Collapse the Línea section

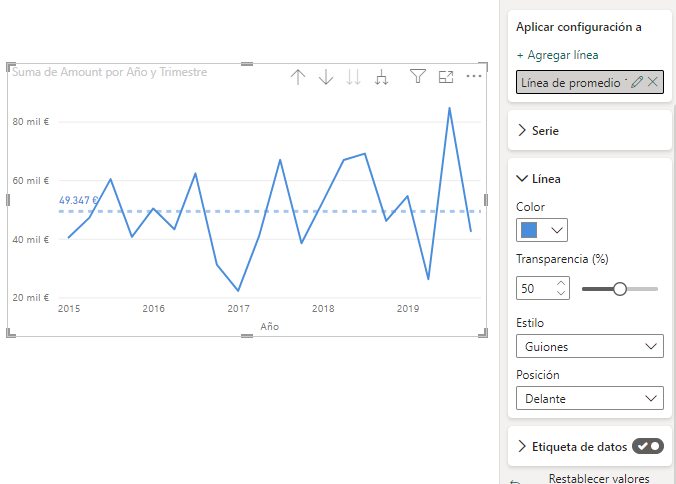pos(522,179)
